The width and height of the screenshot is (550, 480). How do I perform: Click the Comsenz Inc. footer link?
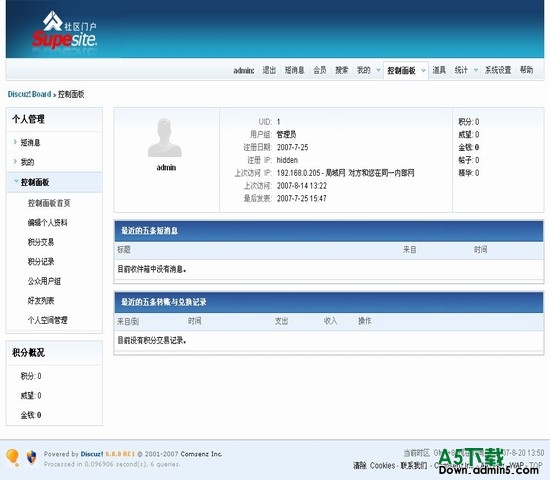click(x=201, y=454)
